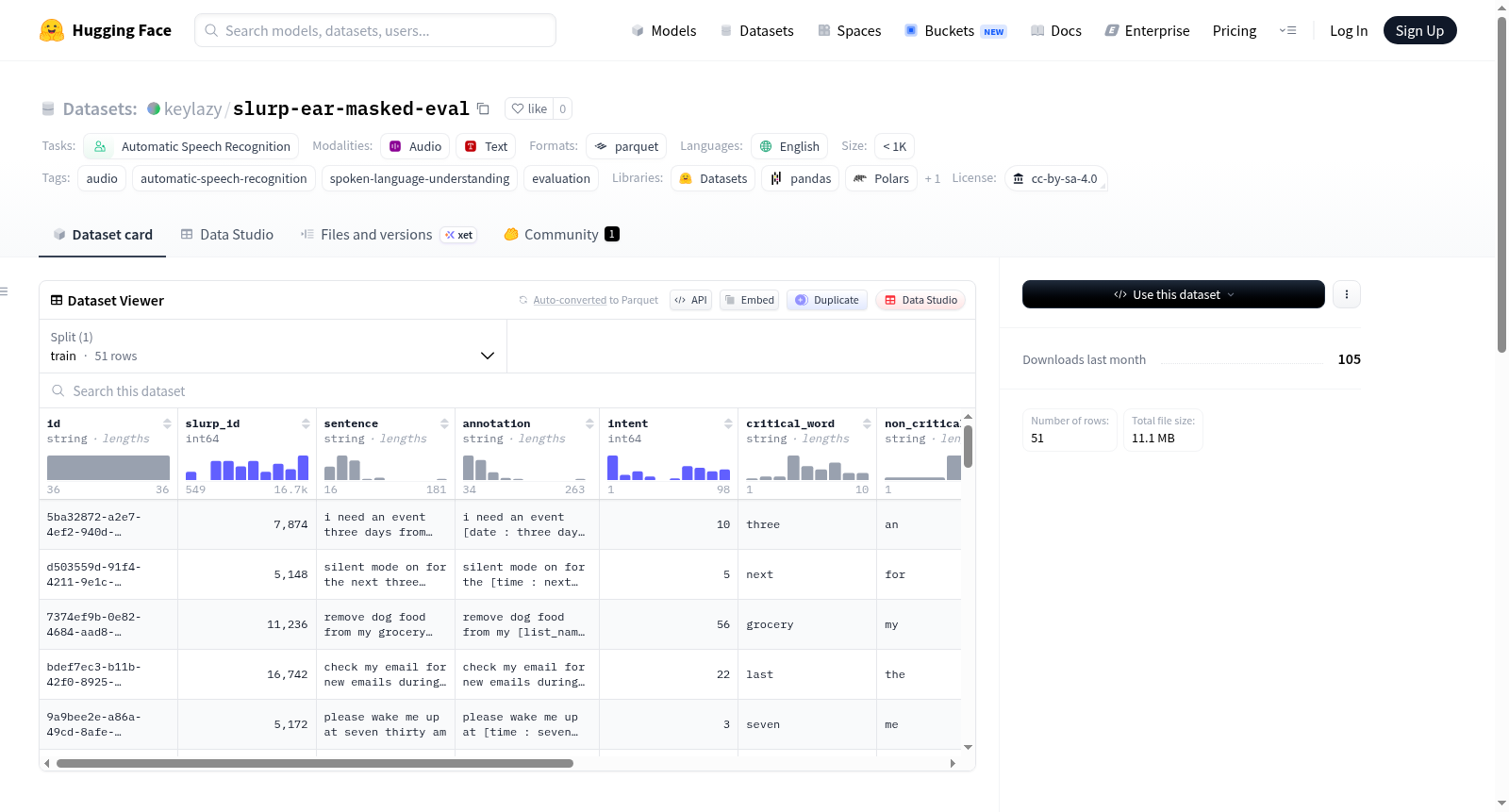The width and height of the screenshot is (1509, 812).
Task: Sort the sentence column
Action: 444,423
